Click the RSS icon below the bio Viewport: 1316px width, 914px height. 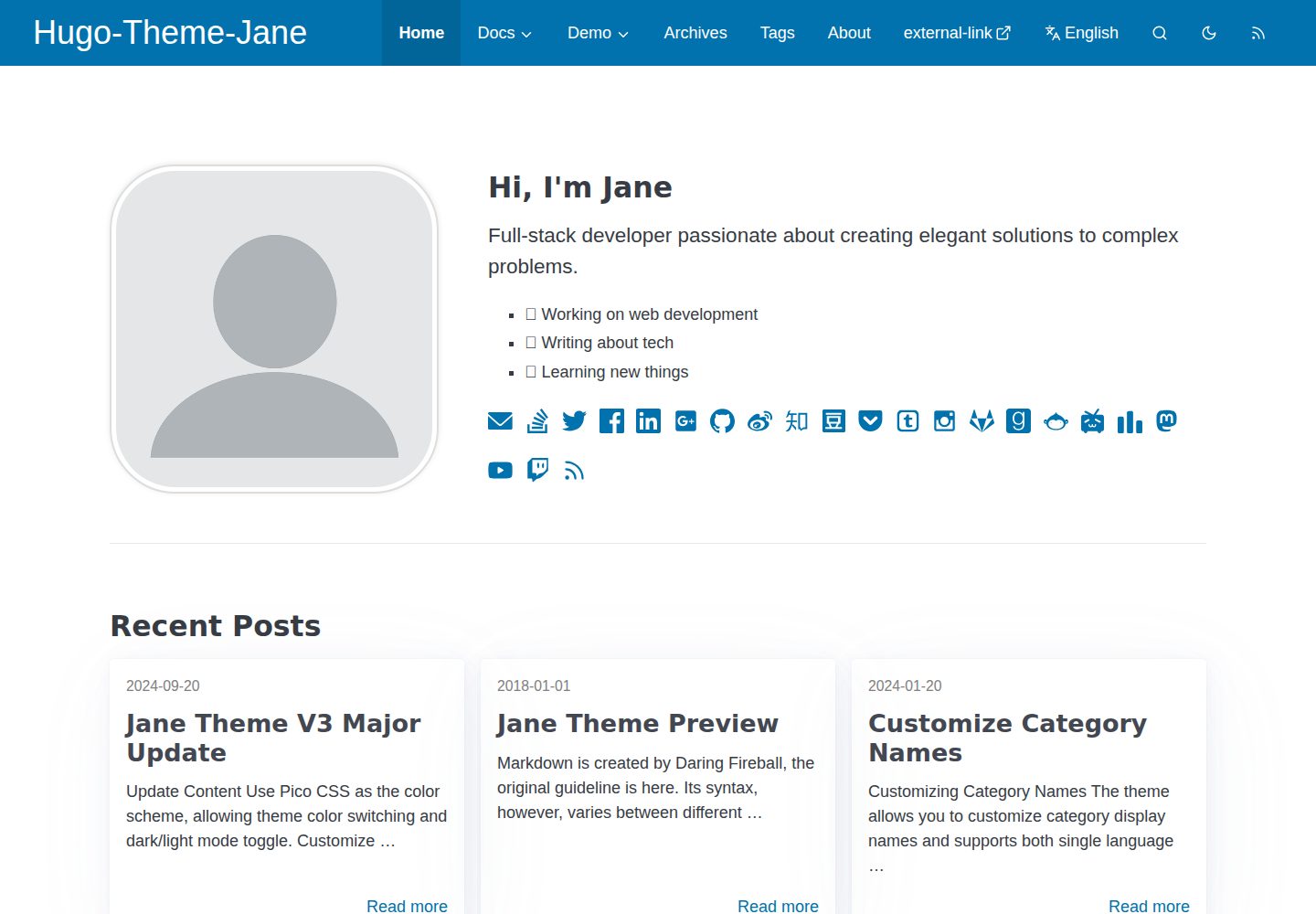[574, 471]
